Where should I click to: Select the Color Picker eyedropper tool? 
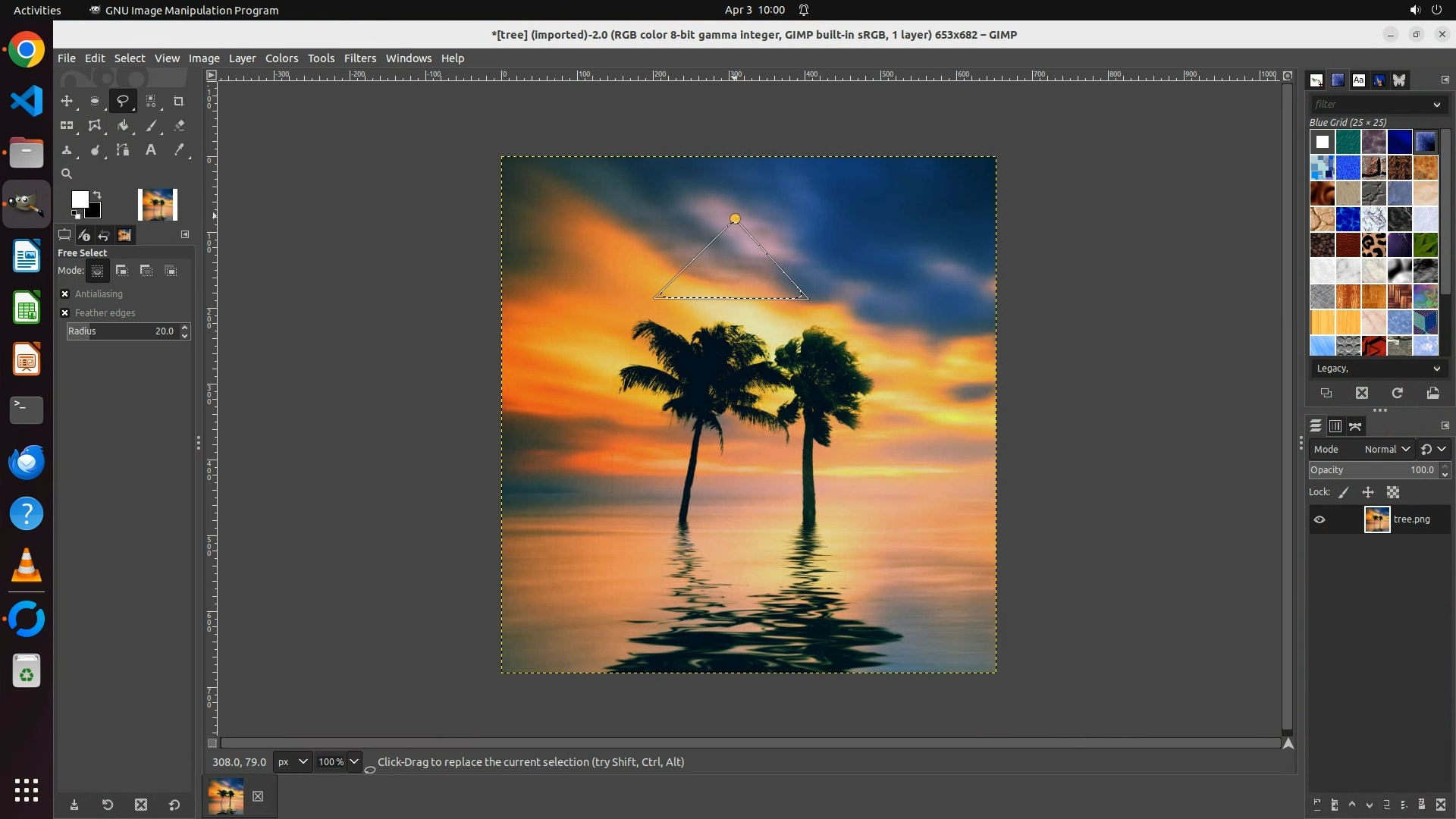(179, 150)
